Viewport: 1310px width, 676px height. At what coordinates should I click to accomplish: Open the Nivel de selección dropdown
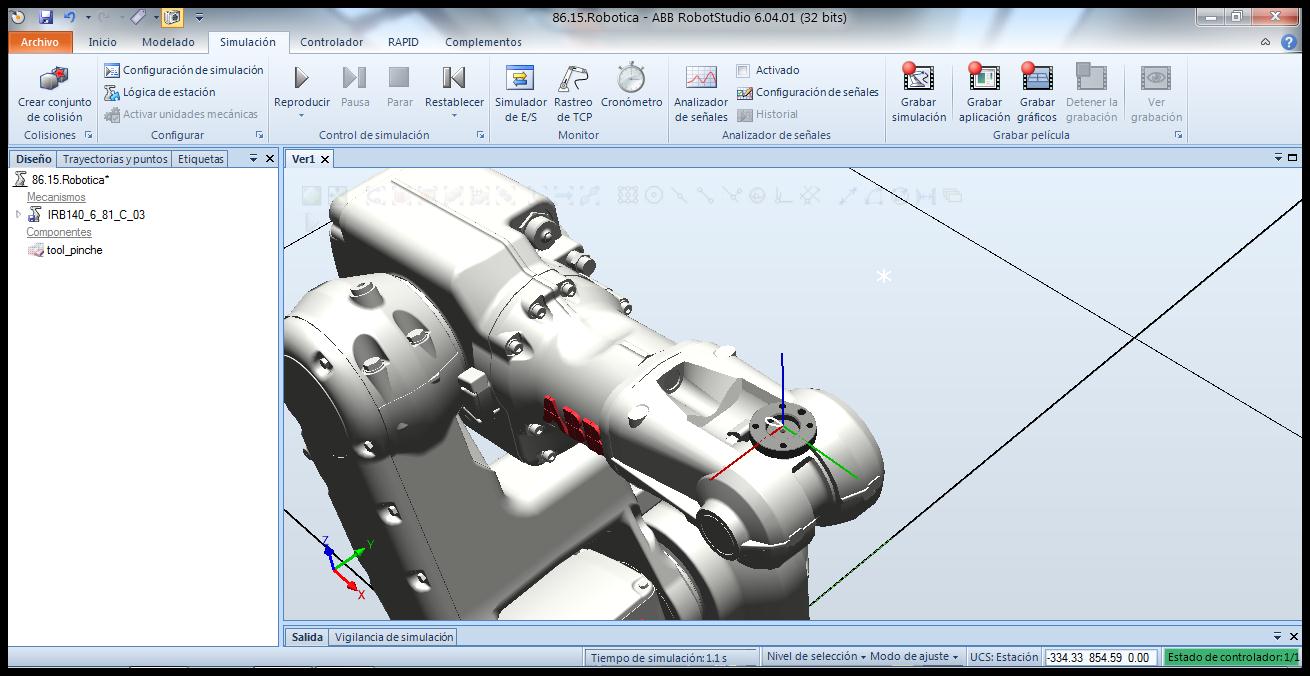pos(816,657)
